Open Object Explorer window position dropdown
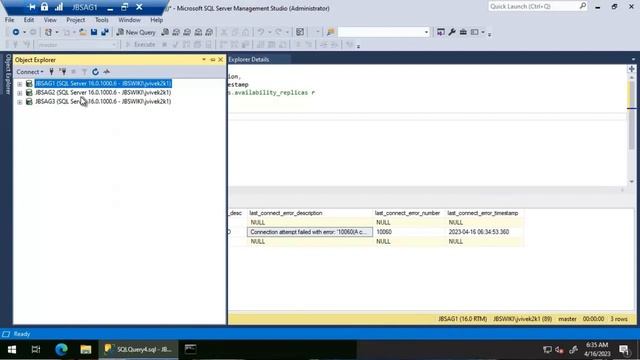Screen dimensions: 640x360 (x=204, y=60)
